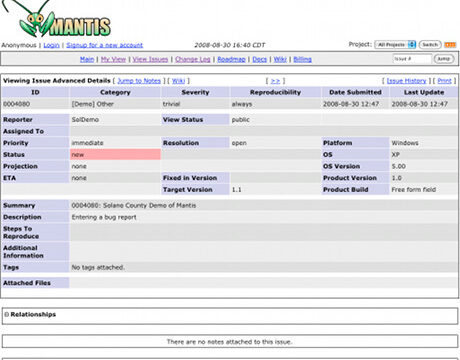Image resolution: width=460 pixels, height=360 pixels.
Task: Go to next issue with >> link
Action: pyautogui.click(x=275, y=81)
